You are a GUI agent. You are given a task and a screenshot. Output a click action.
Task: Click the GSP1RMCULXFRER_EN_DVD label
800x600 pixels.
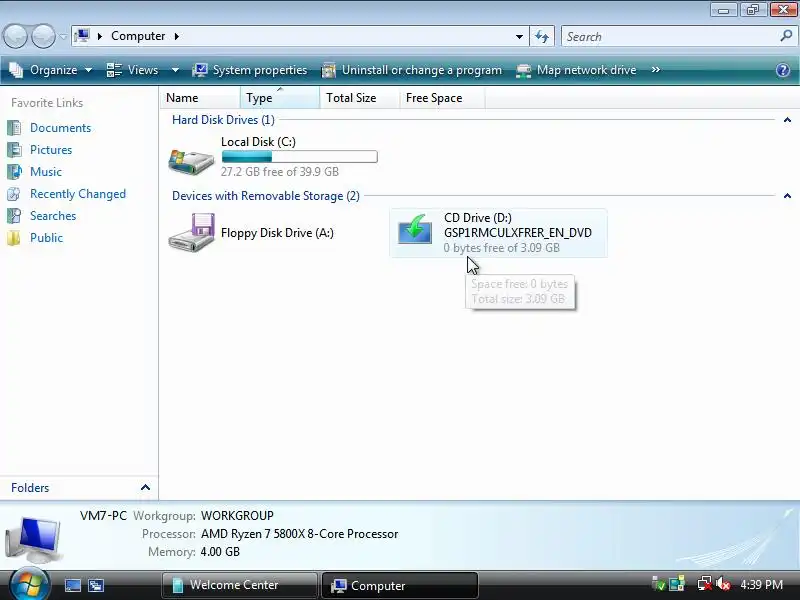point(518,233)
